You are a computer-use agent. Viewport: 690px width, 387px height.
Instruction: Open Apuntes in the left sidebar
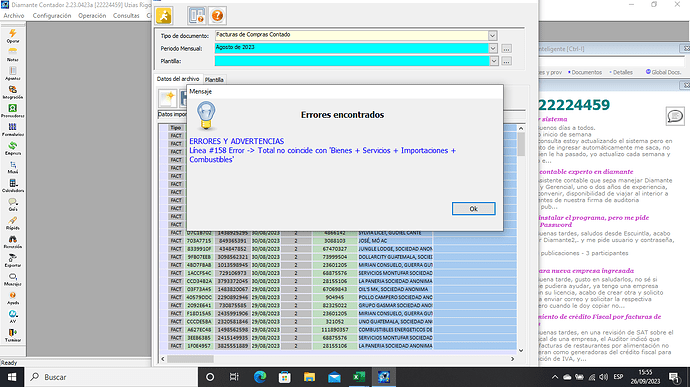click(x=13, y=73)
